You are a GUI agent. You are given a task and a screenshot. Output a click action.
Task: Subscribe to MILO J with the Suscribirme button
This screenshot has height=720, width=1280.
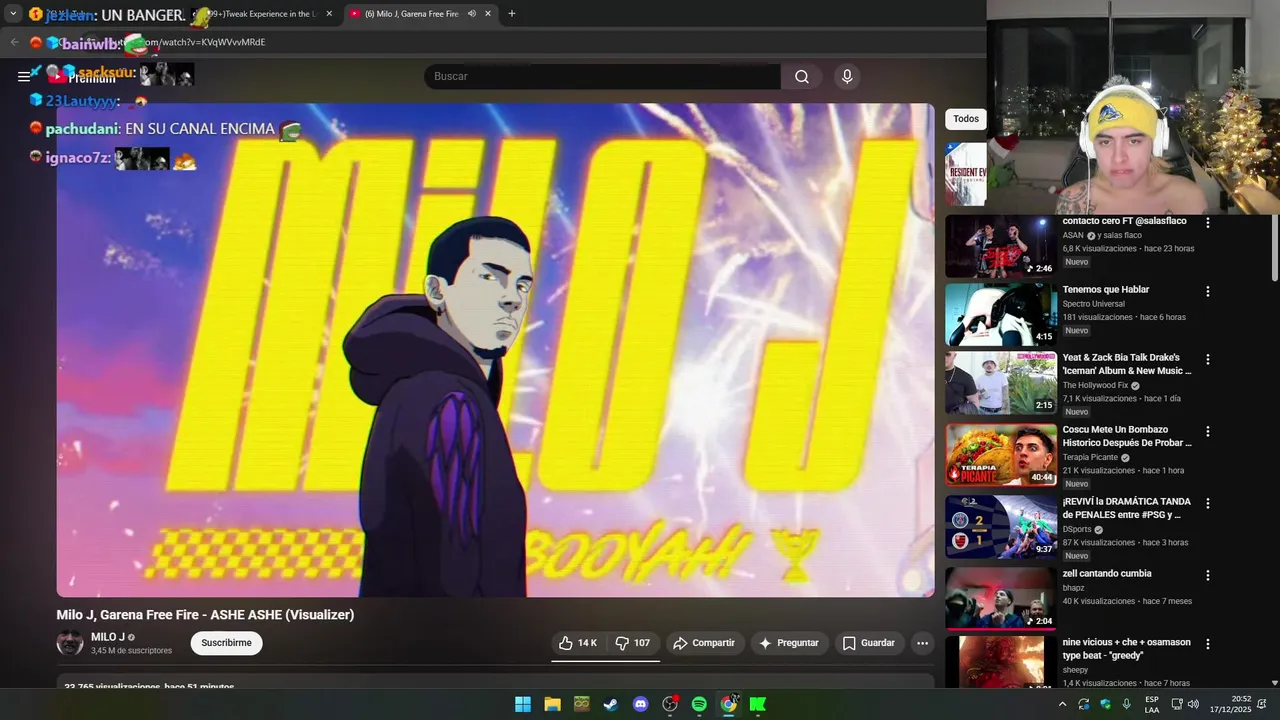click(227, 643)
